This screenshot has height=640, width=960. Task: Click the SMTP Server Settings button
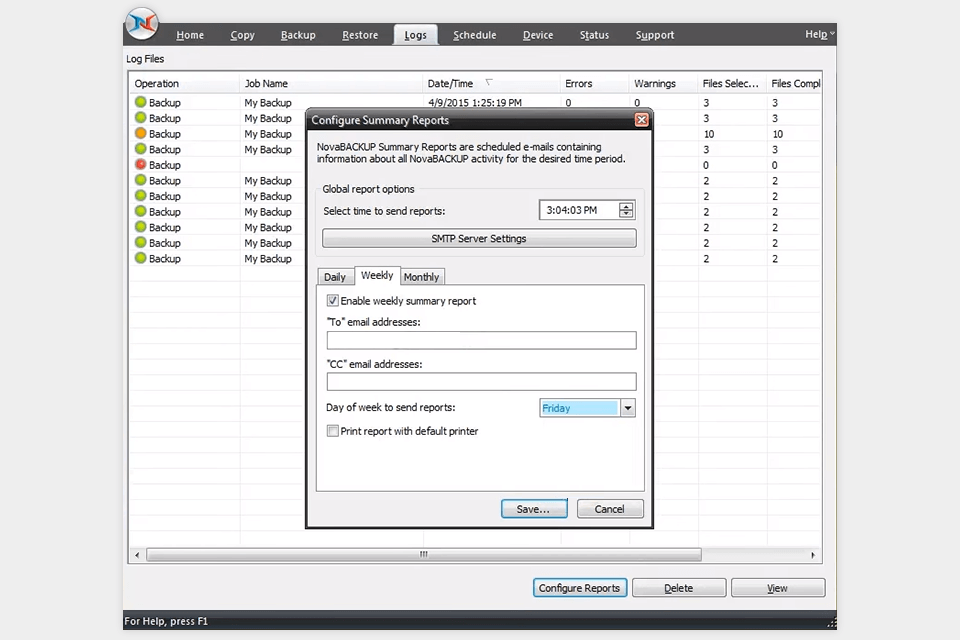pos(478,238)
